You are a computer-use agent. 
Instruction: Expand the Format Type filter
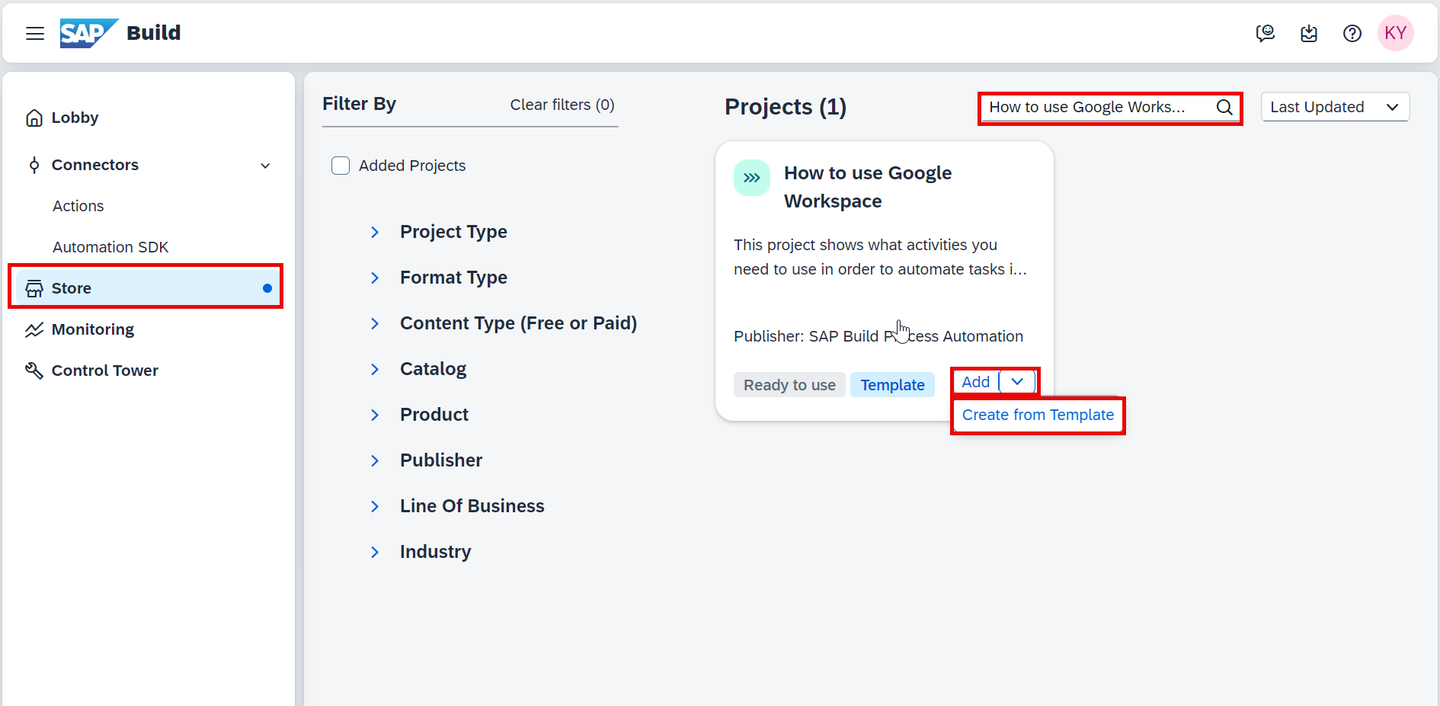pyautogui.click(x=375, y=278)
